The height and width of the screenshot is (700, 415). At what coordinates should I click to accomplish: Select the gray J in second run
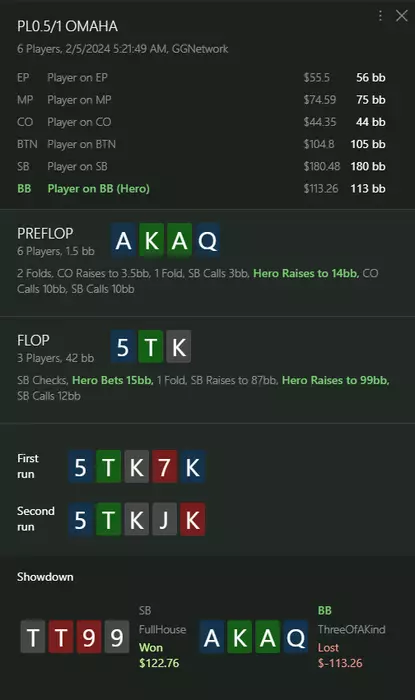164,520
